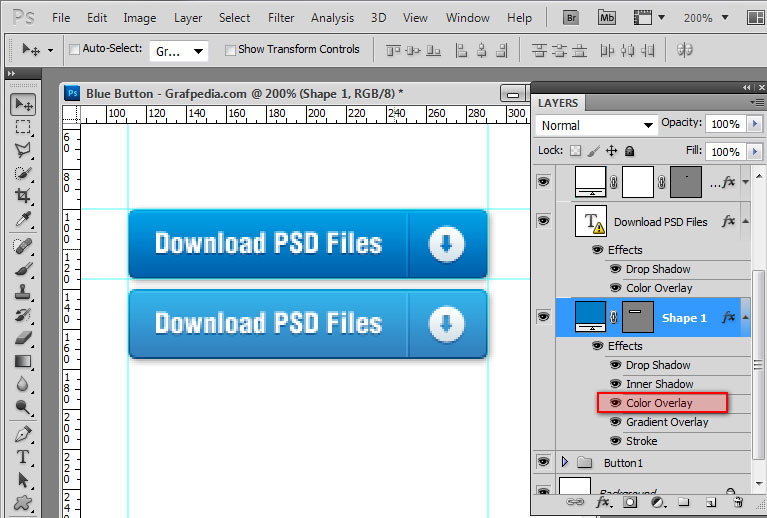The image size is (767, 518).
Task: Click Shape 1 blue layer thumbnail
Action: [x=590, y=317]
